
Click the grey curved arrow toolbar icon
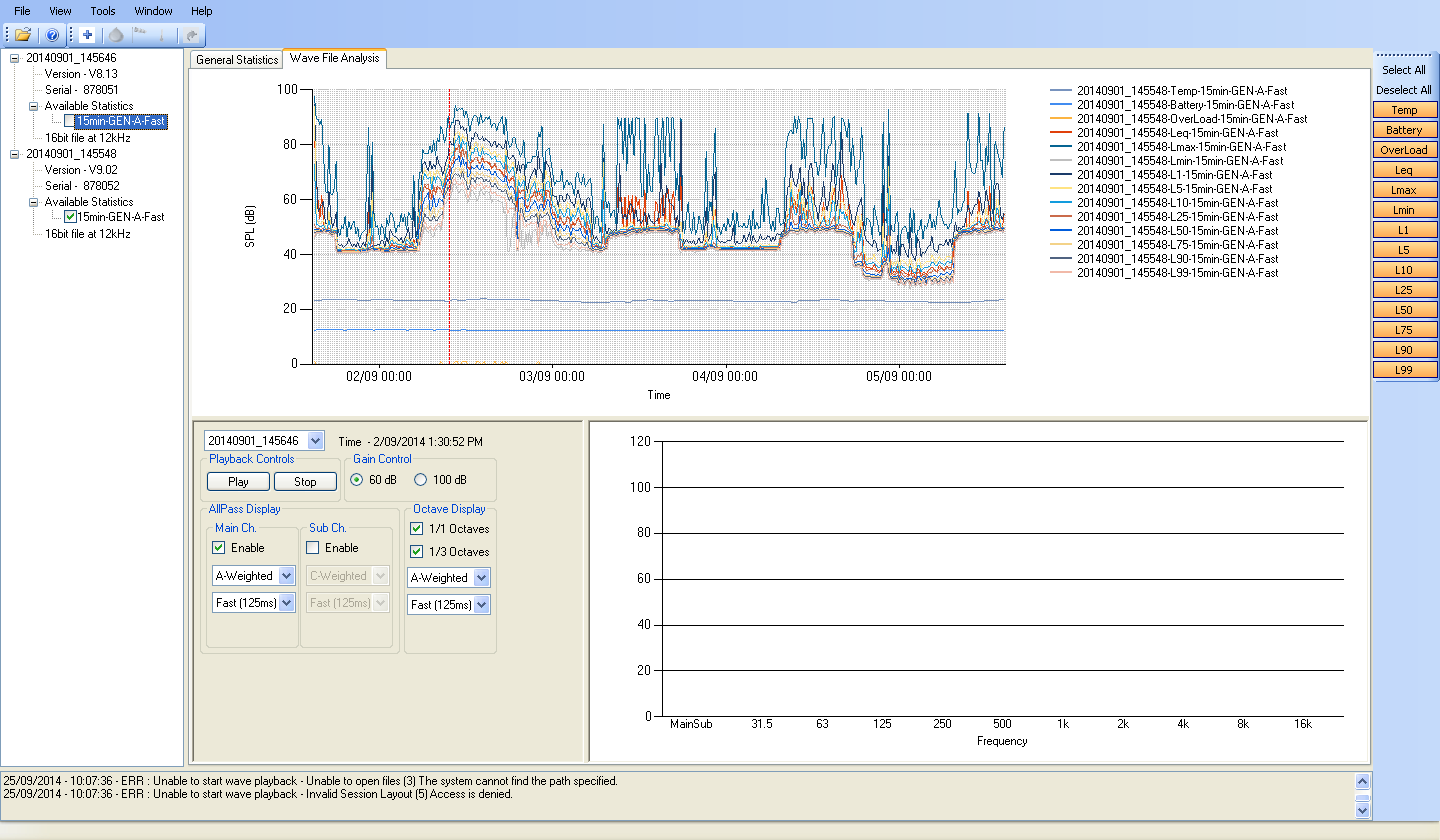point(192,35)
